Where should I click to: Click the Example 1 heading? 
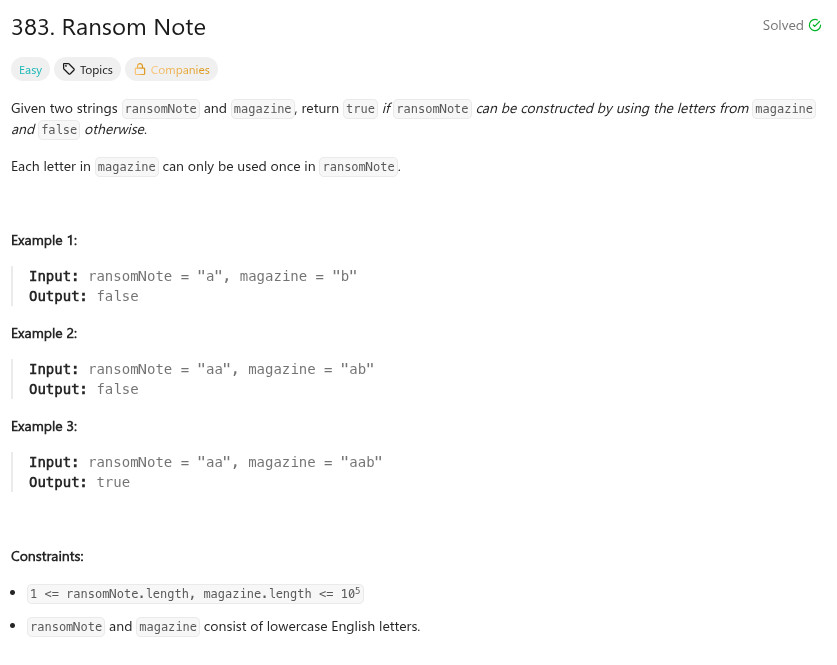44,240
